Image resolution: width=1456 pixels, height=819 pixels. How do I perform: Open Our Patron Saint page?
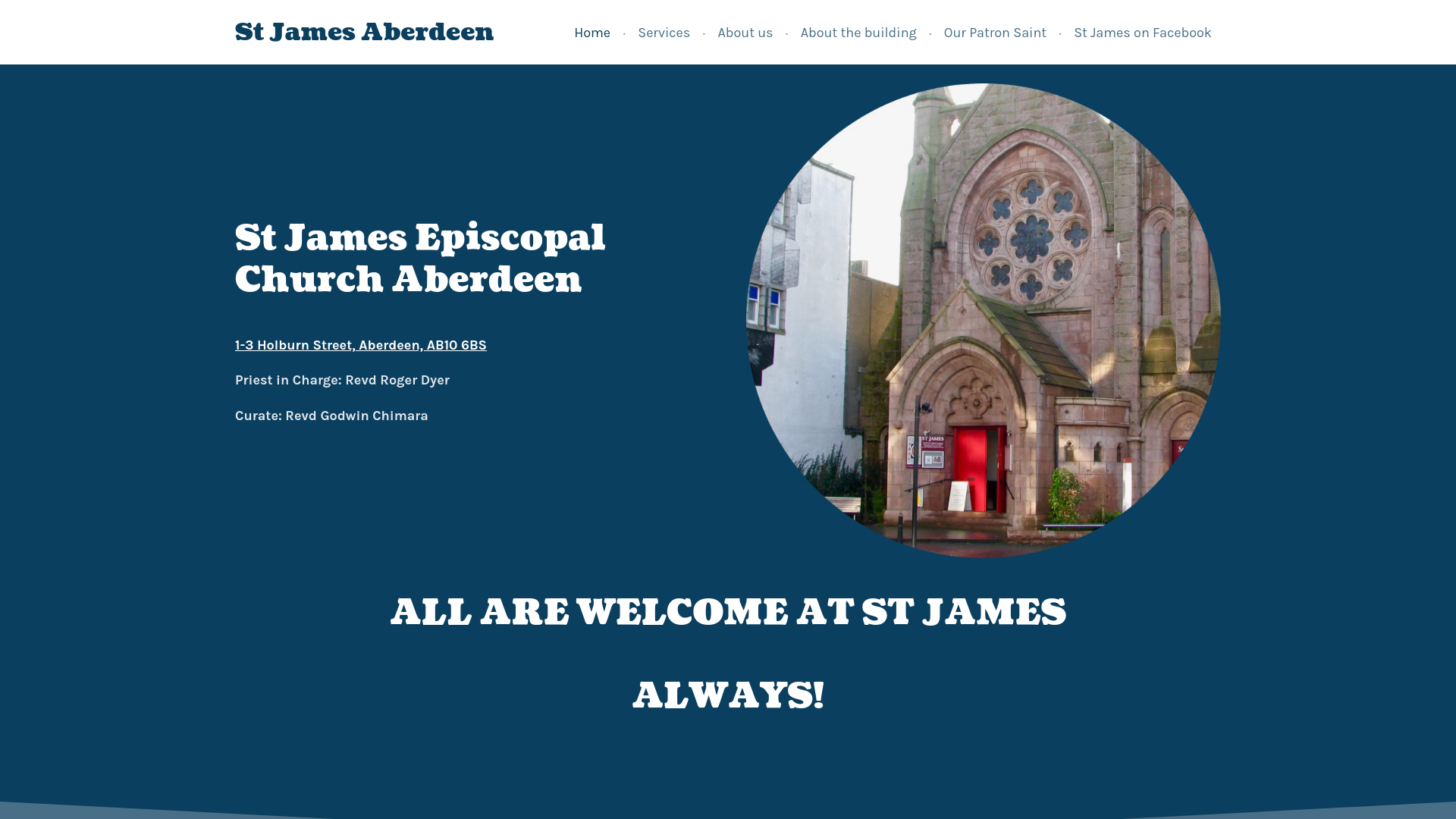(995, 33)
